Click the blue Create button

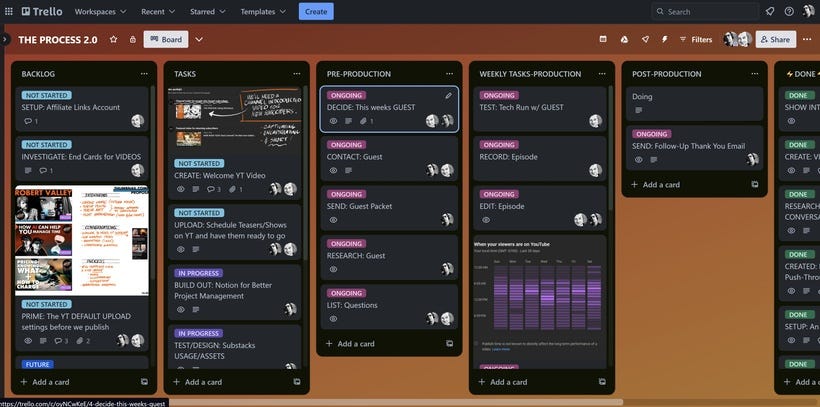click(316, 11)
